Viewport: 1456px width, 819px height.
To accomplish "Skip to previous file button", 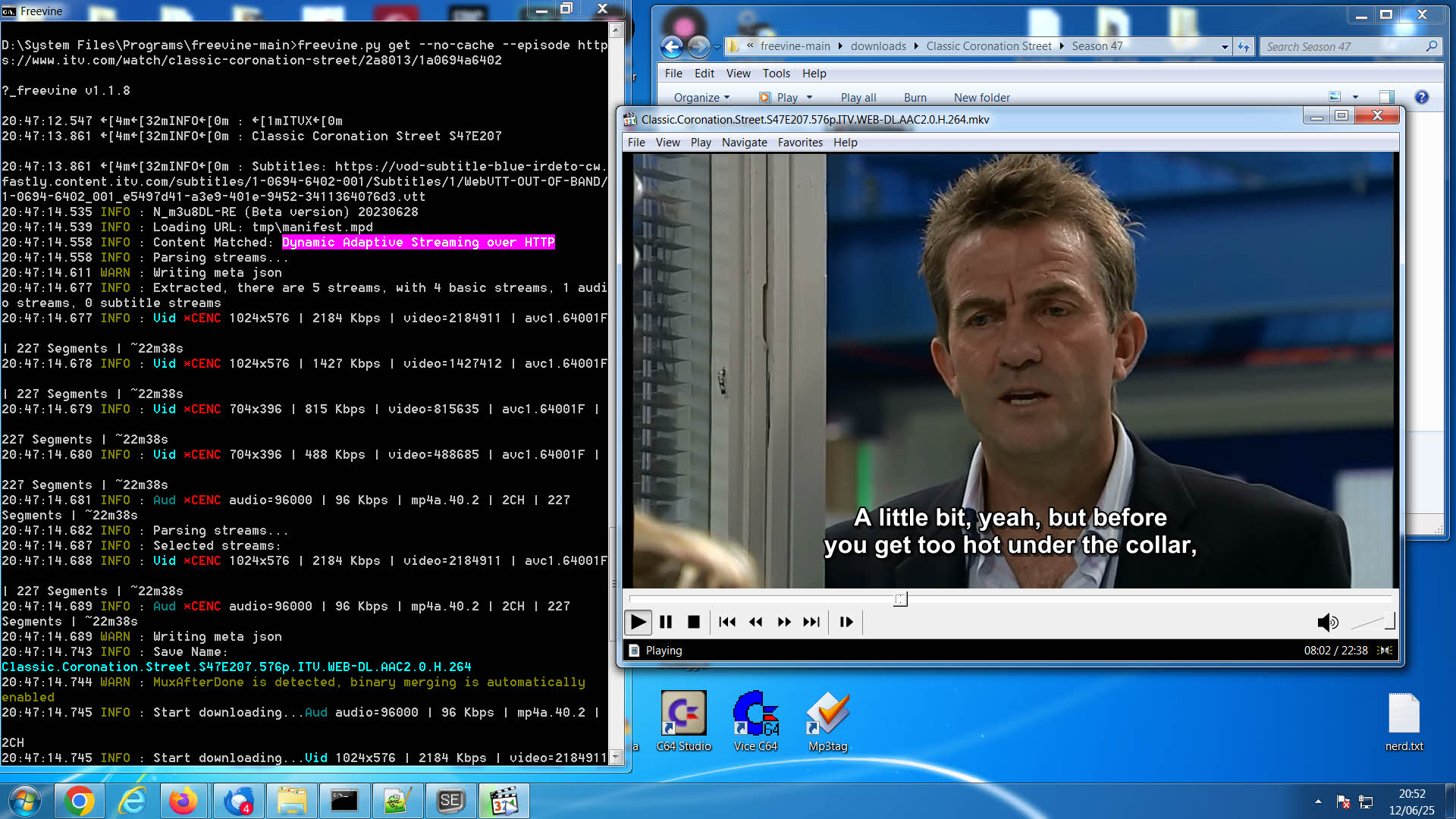I will point(726,622).
